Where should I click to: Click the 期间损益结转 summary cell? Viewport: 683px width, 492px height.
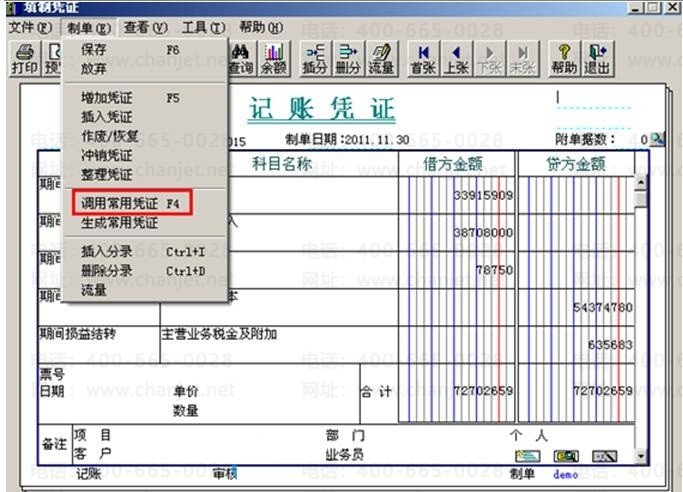(99, 345)
